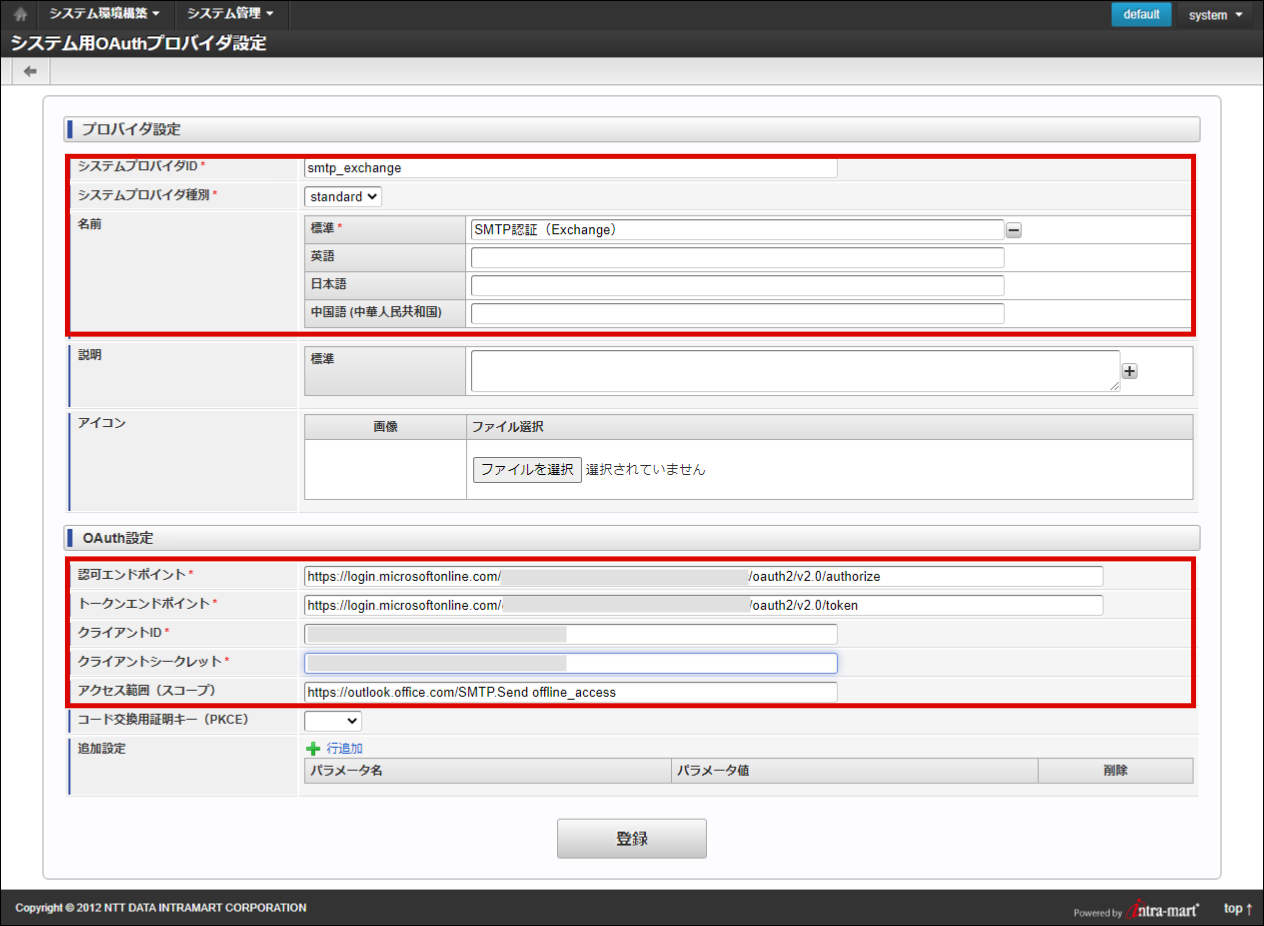Click the 画像 table header

pos(385,427)
